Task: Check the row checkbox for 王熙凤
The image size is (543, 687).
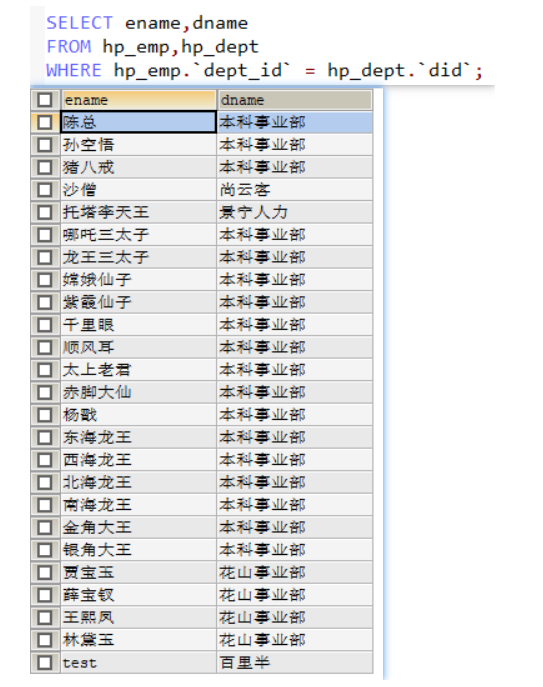Action: click(45, 618)
